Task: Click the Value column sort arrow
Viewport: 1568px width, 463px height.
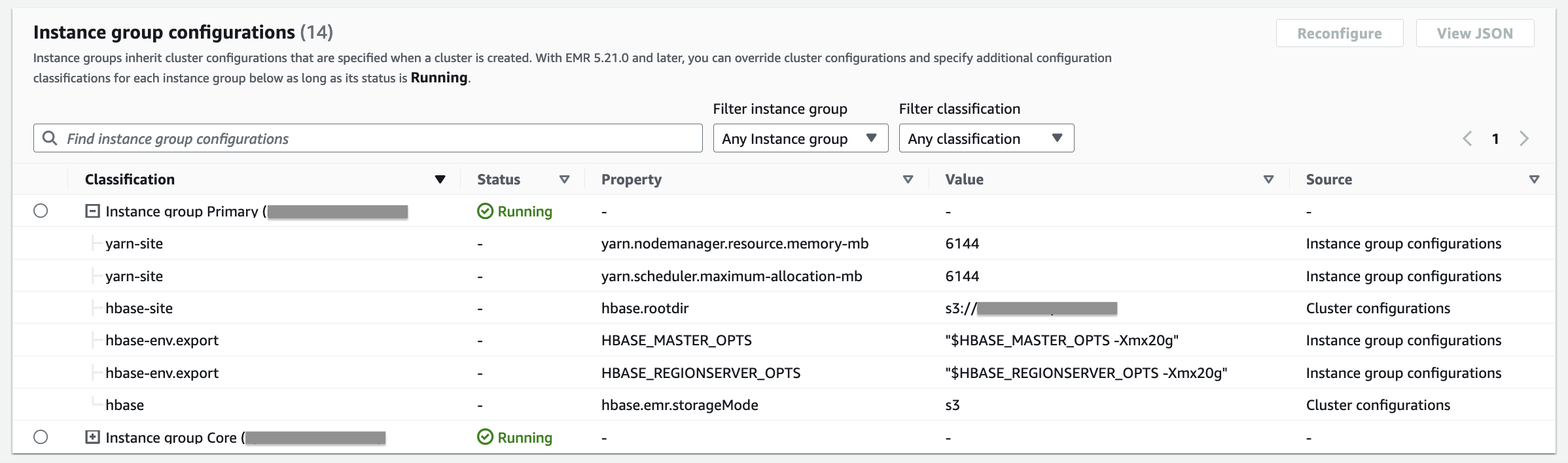Action: coord(1269,179)
